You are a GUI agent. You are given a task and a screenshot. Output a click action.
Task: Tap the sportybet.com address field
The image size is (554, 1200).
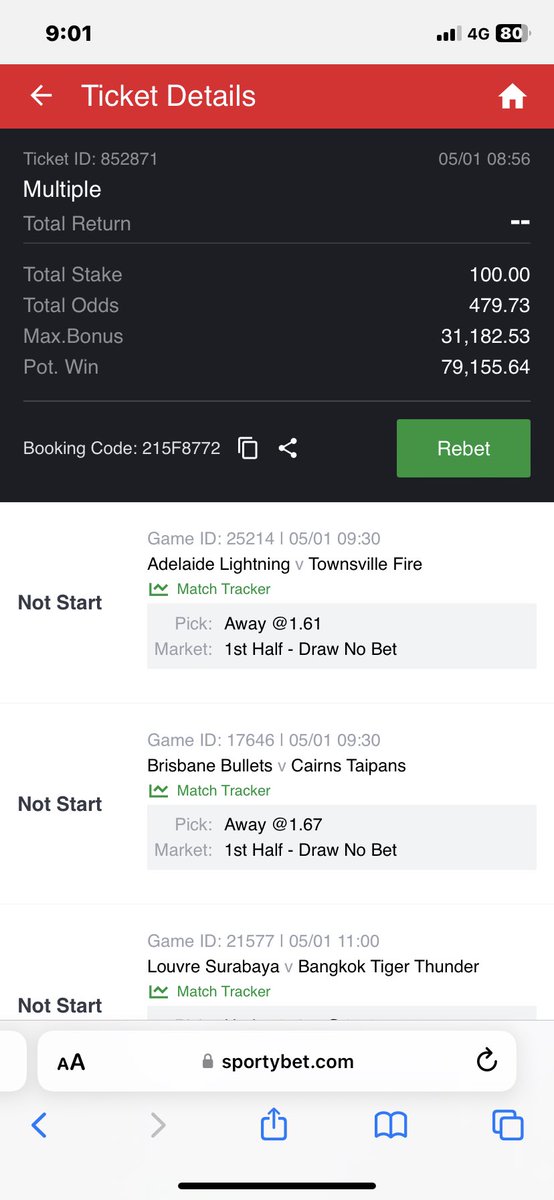point(277,1061)
